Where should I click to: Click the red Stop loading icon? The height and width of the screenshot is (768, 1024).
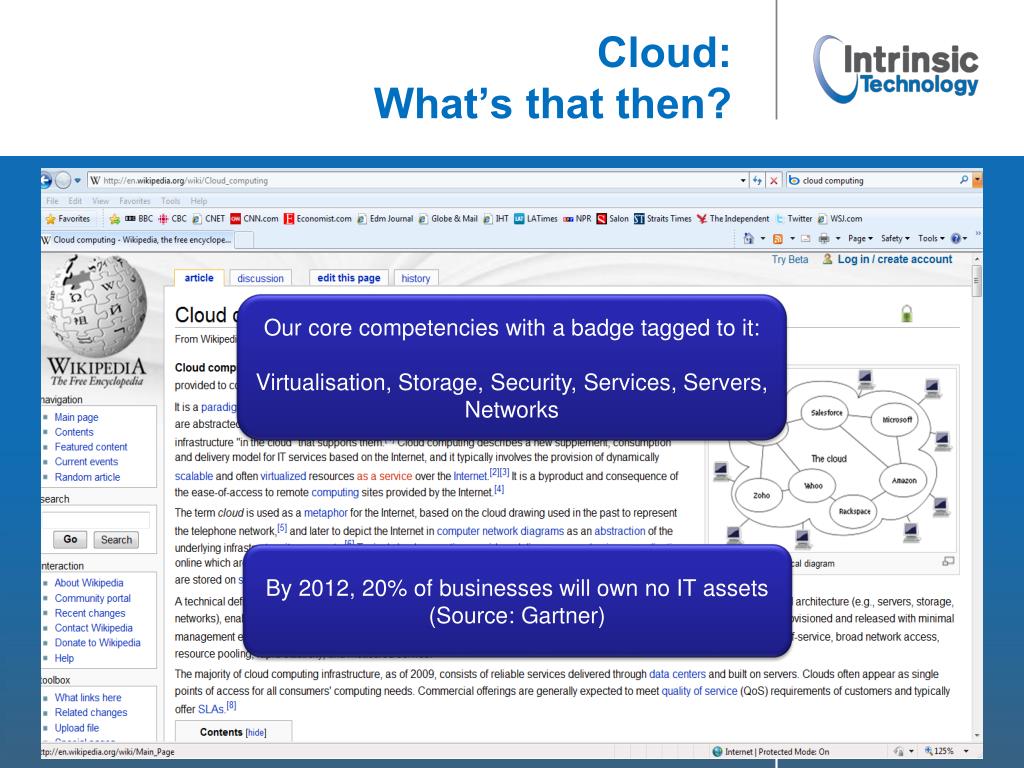click(773, 180)
